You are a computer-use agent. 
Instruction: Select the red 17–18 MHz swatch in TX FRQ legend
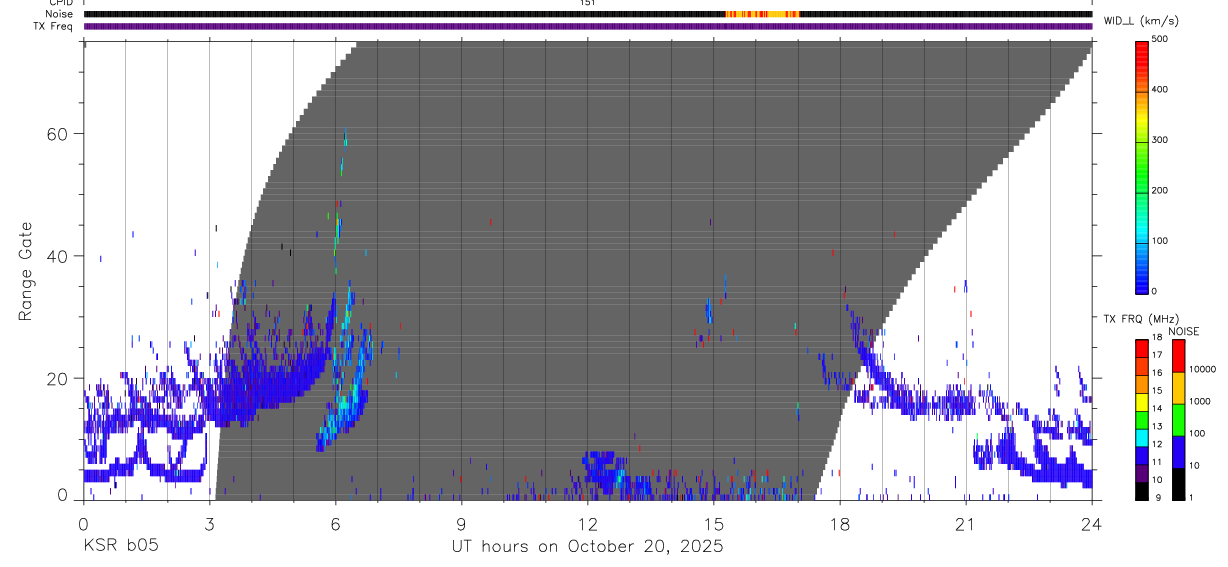1141,348
